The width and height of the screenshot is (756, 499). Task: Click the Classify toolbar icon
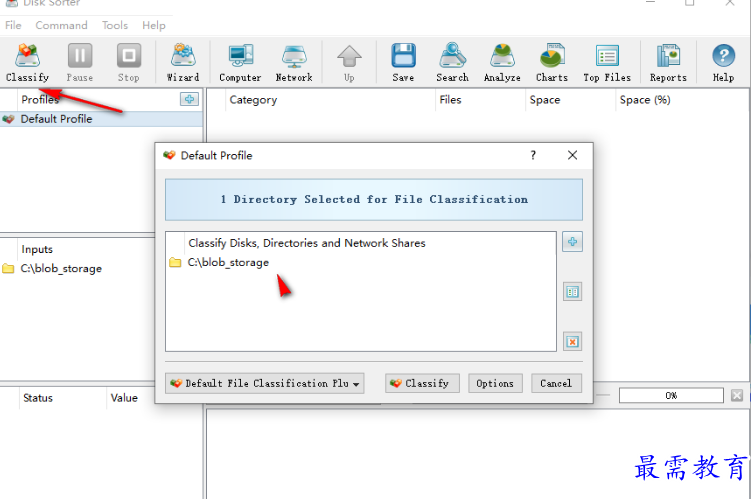[27, 63]
